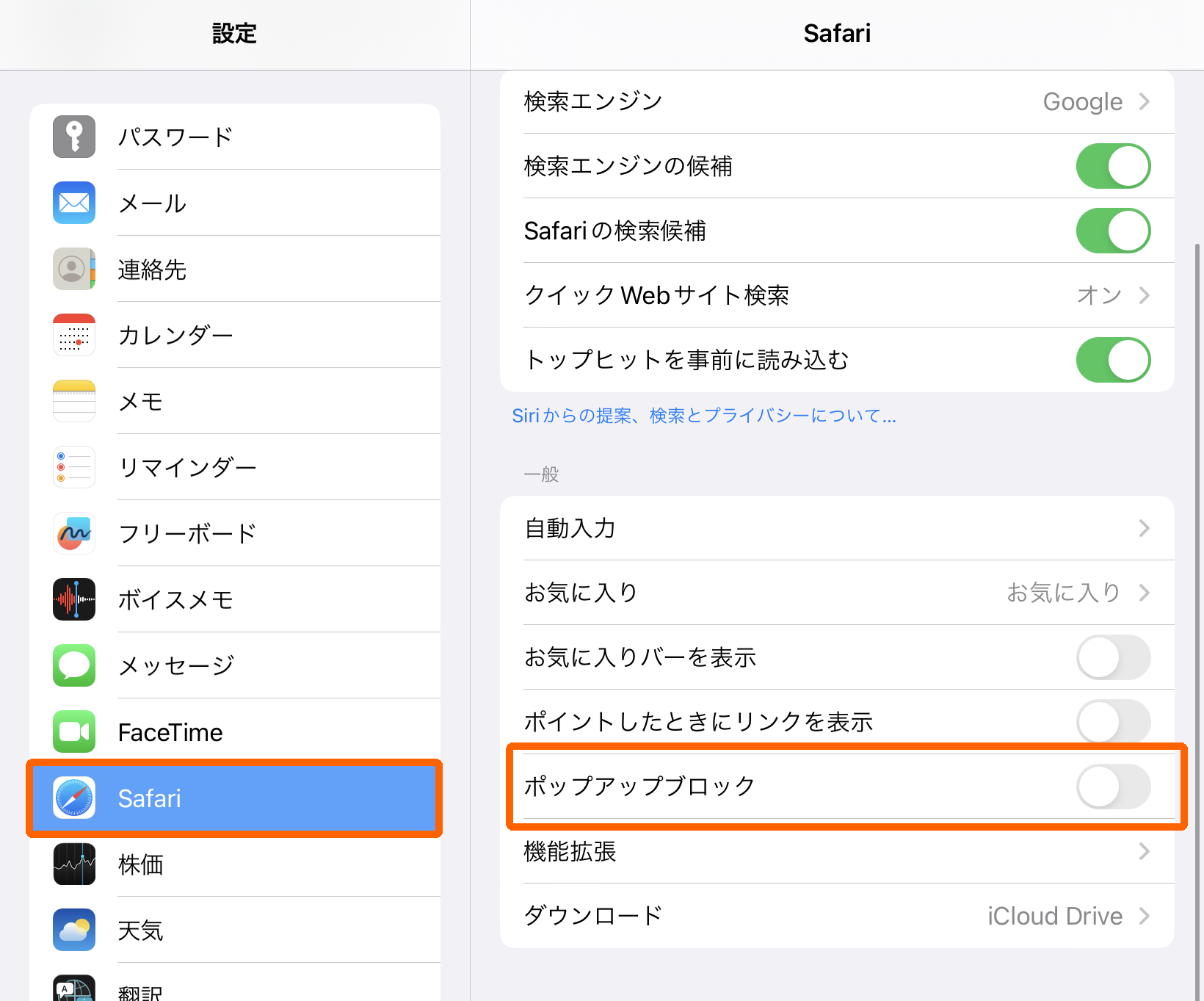Click the right pane vertical scrollbar

click(x=1198, y=514)
